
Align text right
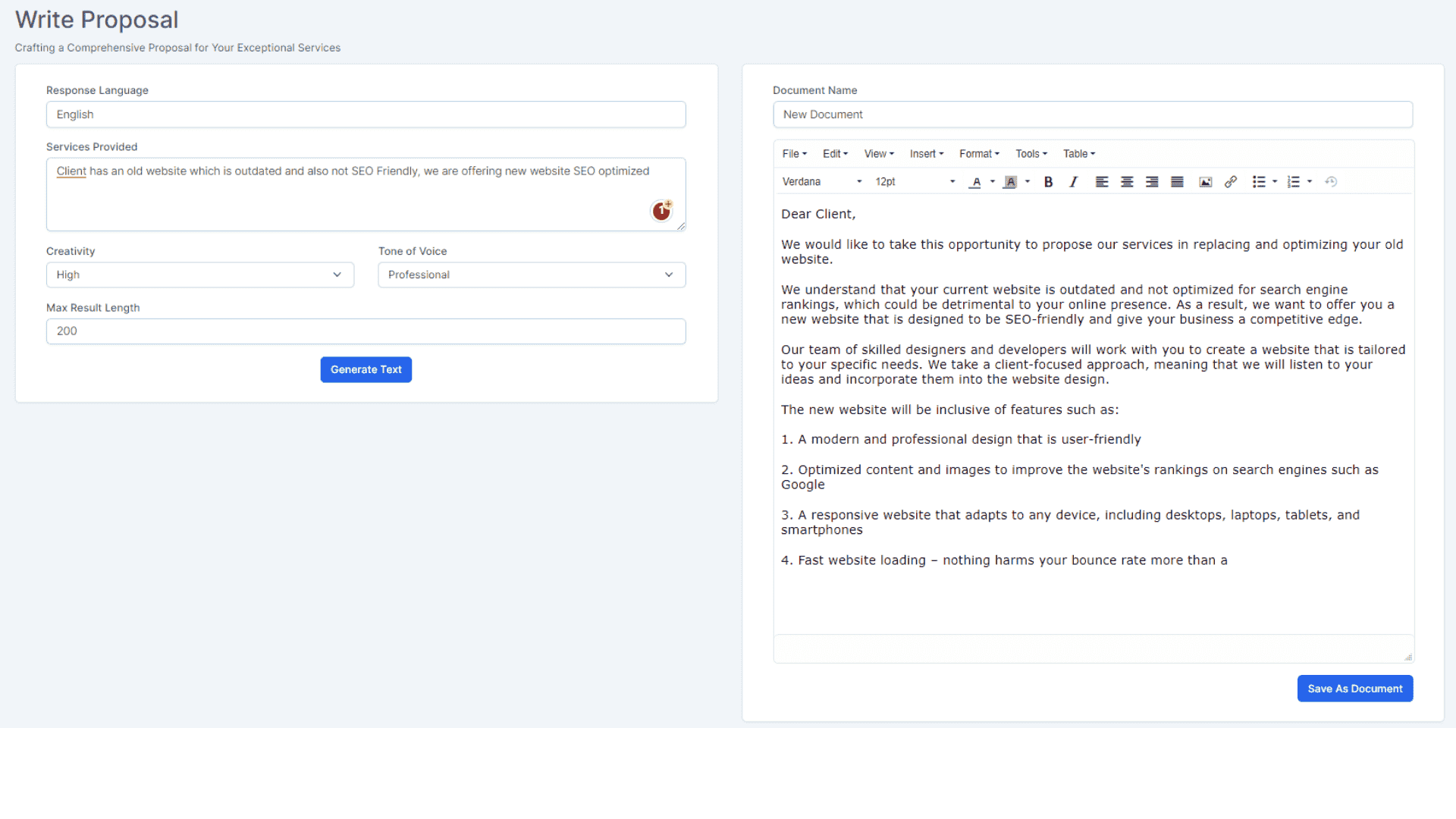pos(1152,182)
